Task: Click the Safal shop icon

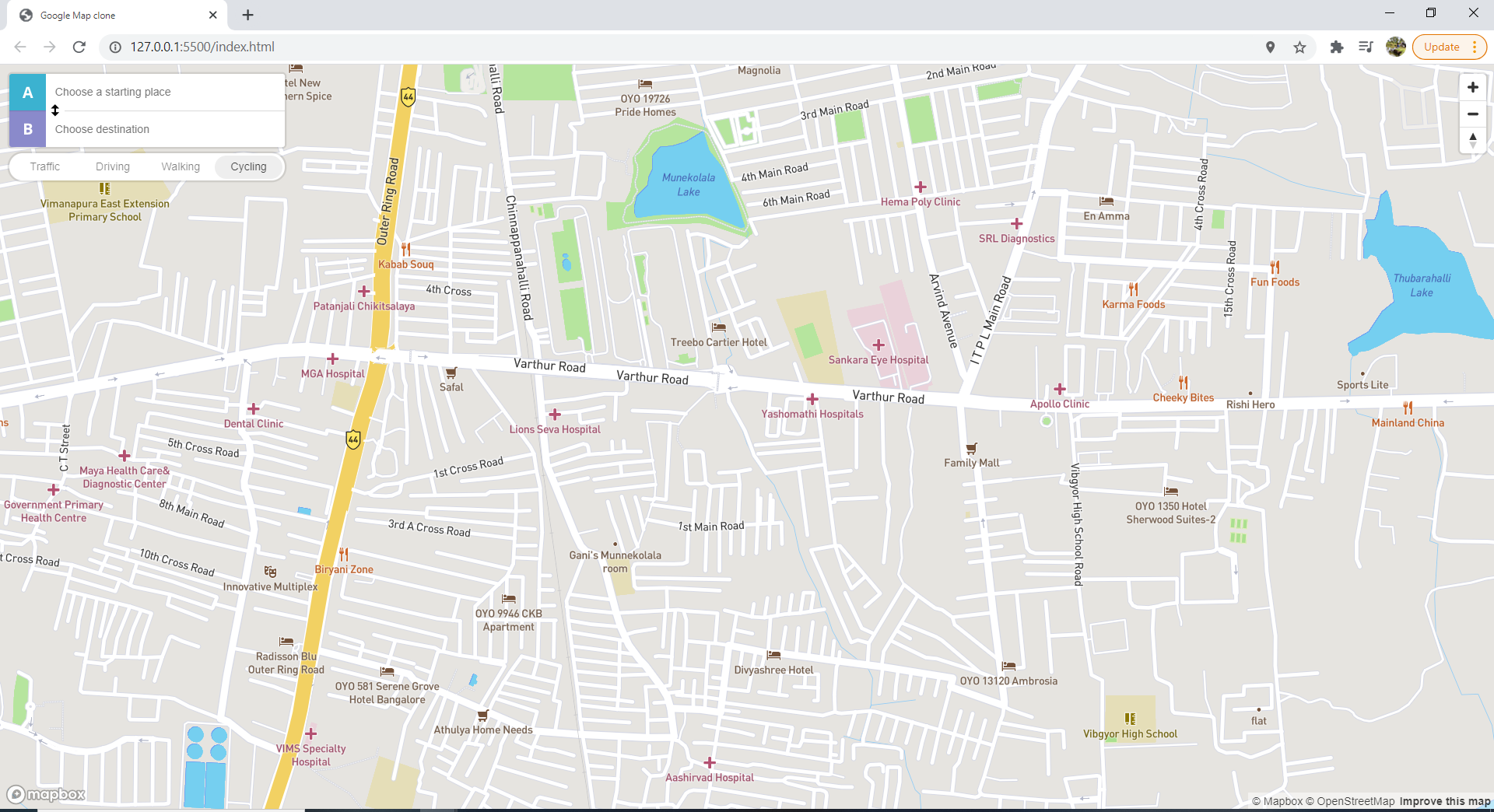Action: [x=451, y=373]
